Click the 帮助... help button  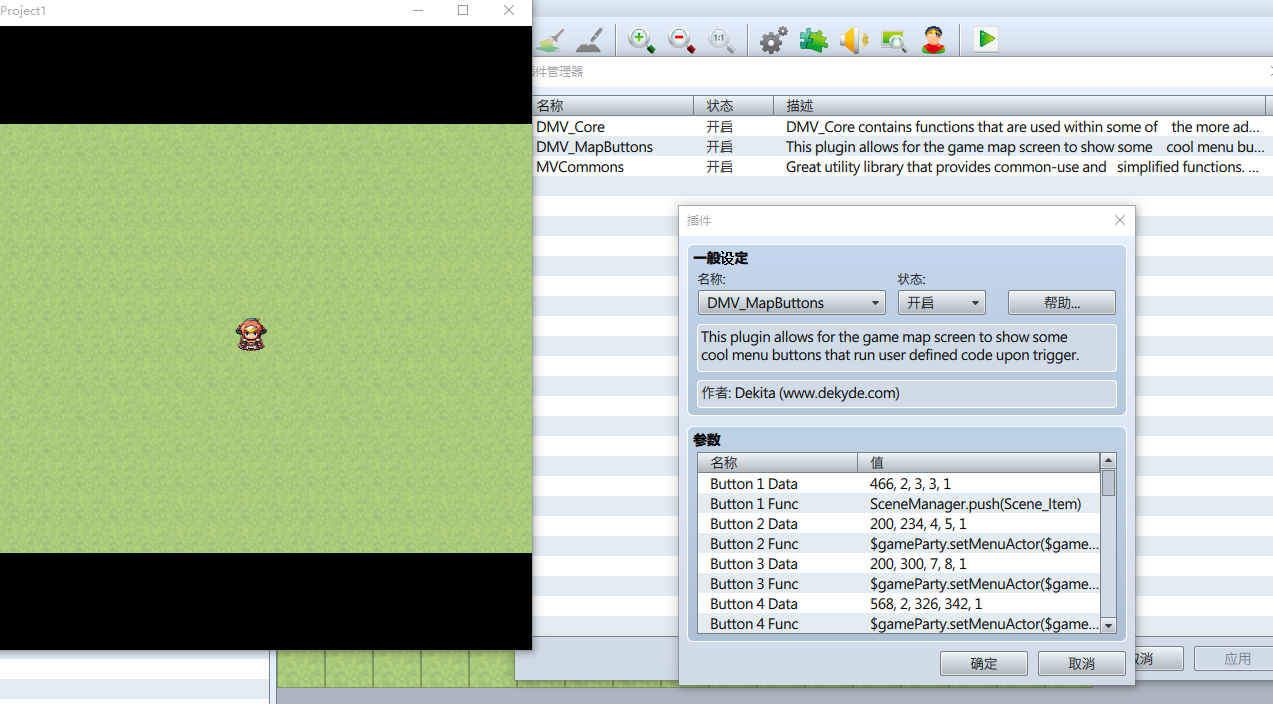1061,303
